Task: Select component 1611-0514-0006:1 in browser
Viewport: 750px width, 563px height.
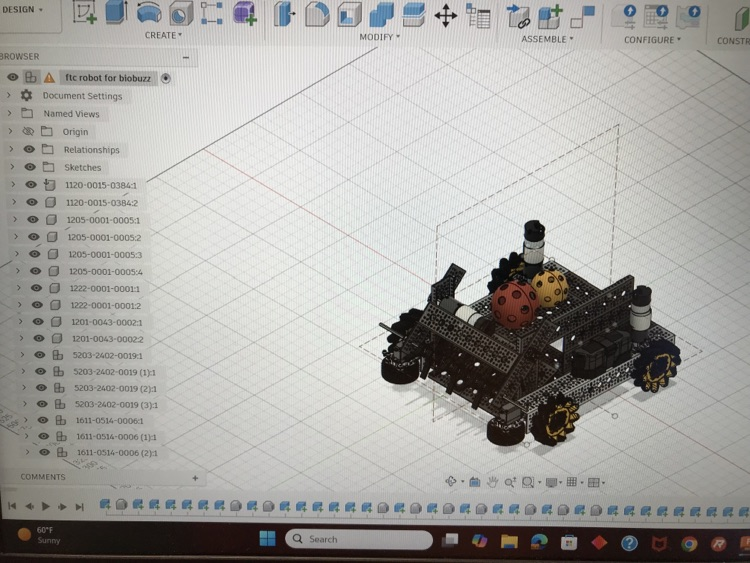Action: point(110,420)
